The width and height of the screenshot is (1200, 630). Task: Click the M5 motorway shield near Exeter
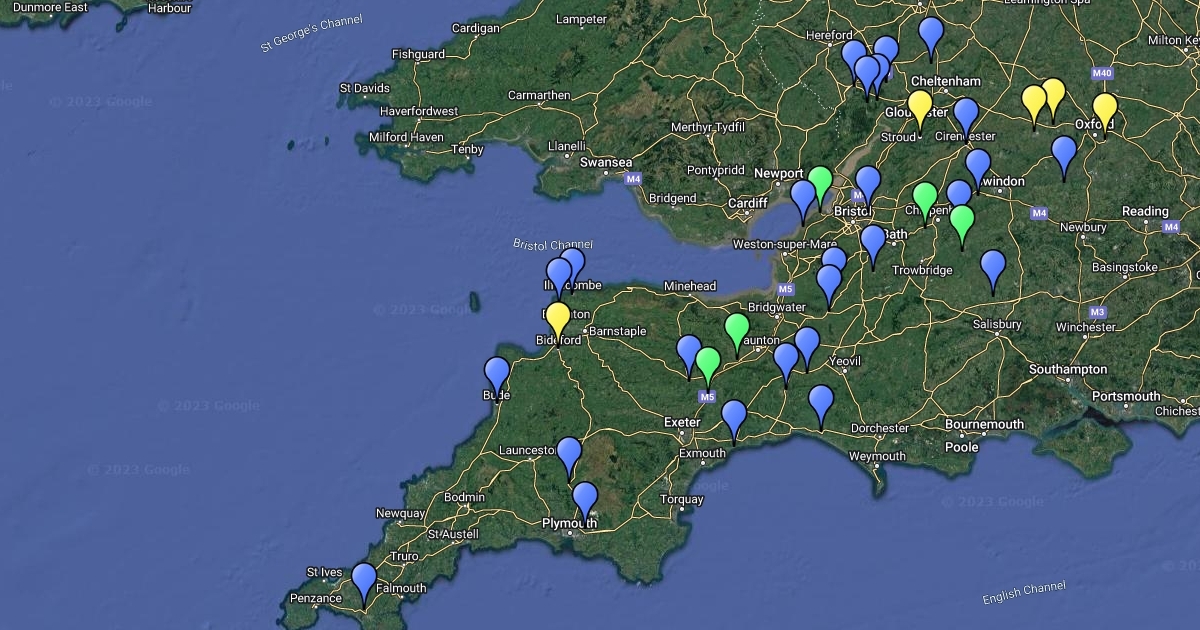(708, 397)
